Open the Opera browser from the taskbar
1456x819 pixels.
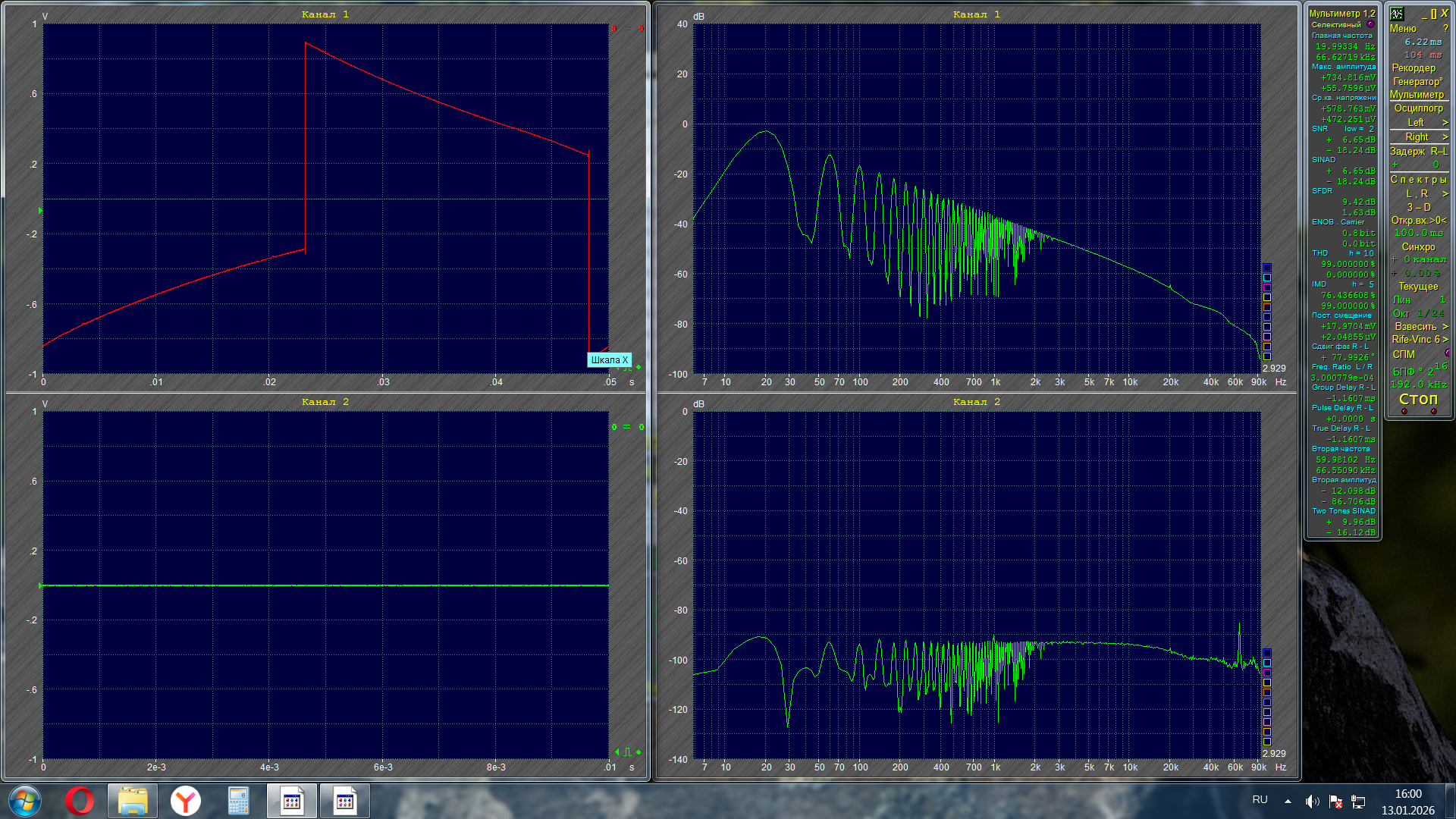pyautogui.click(x=79, y=801)
